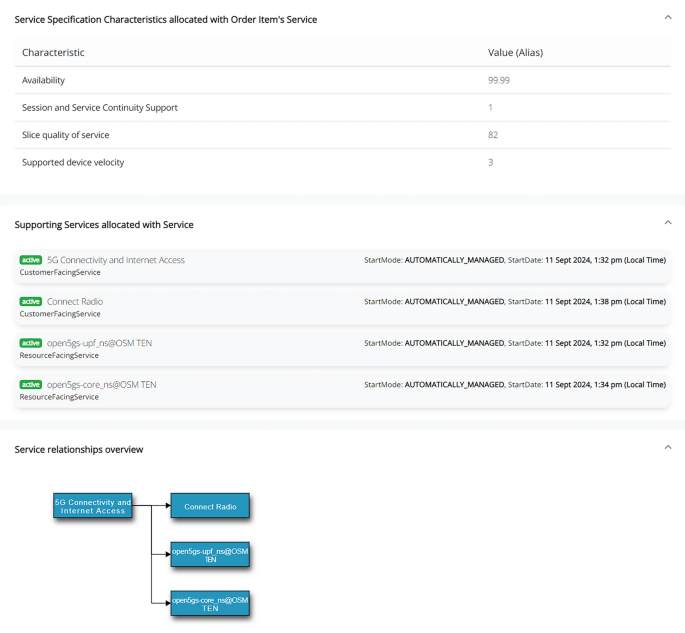Image resolution: width=685 pixels, height=633 pixels.
Task: Click the Availability value 99.99
Action: [x=497, y=80]
